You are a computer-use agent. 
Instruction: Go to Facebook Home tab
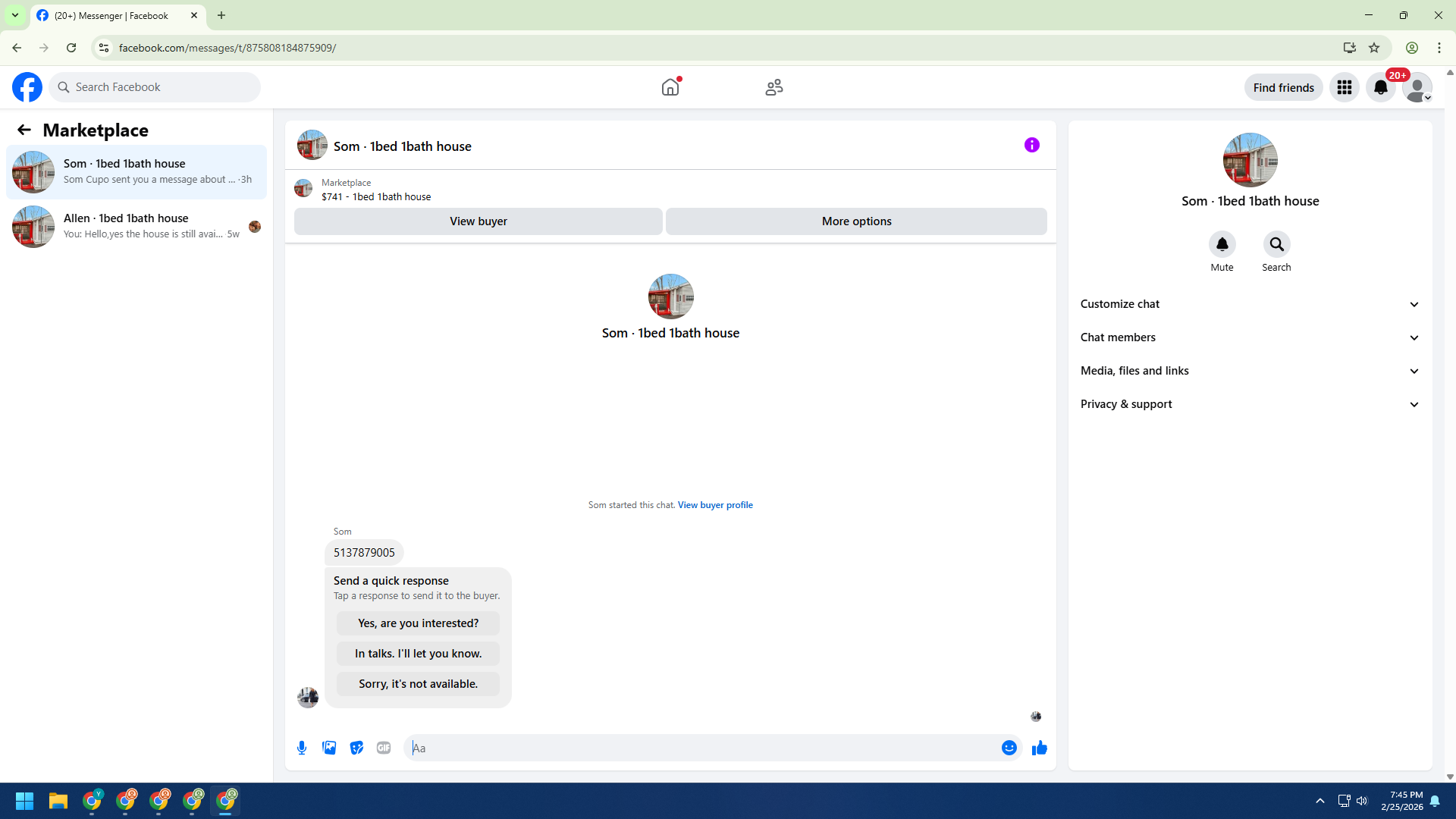[670, 87]
